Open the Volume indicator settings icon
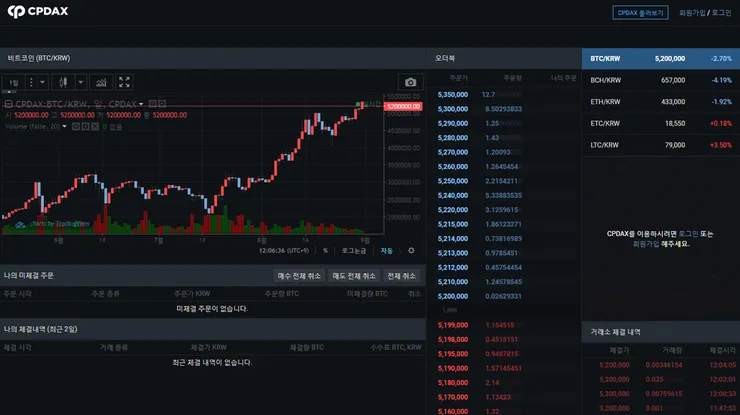 [x=85, y=127]
